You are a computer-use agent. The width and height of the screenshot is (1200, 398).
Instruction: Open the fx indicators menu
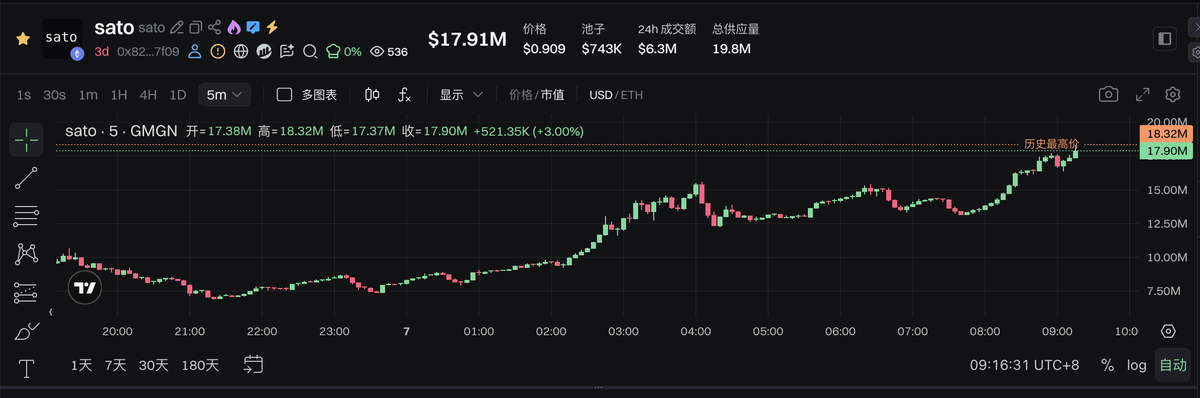404,95
